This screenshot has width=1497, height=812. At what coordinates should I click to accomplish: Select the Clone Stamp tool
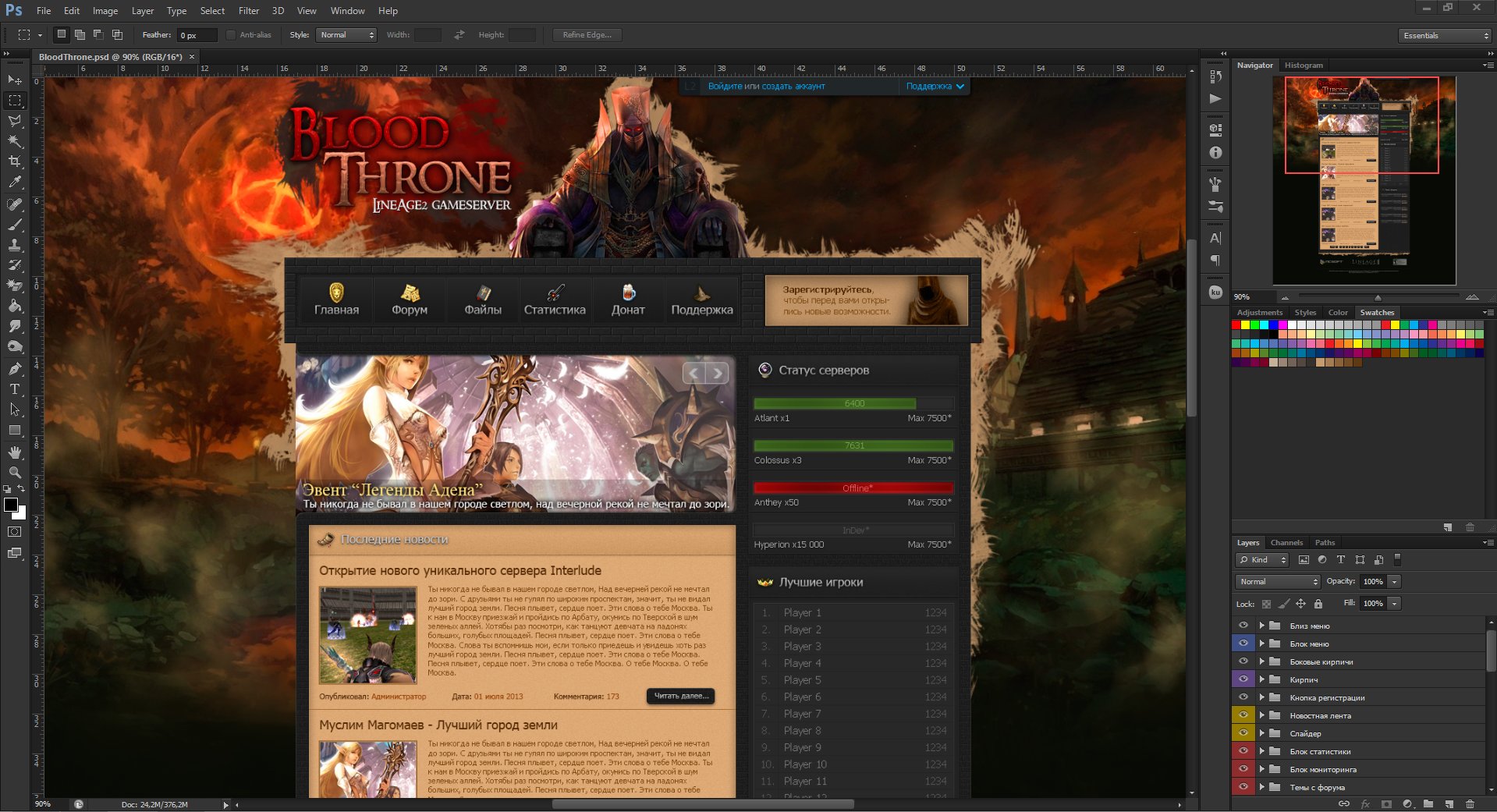[x=15, y=245]
